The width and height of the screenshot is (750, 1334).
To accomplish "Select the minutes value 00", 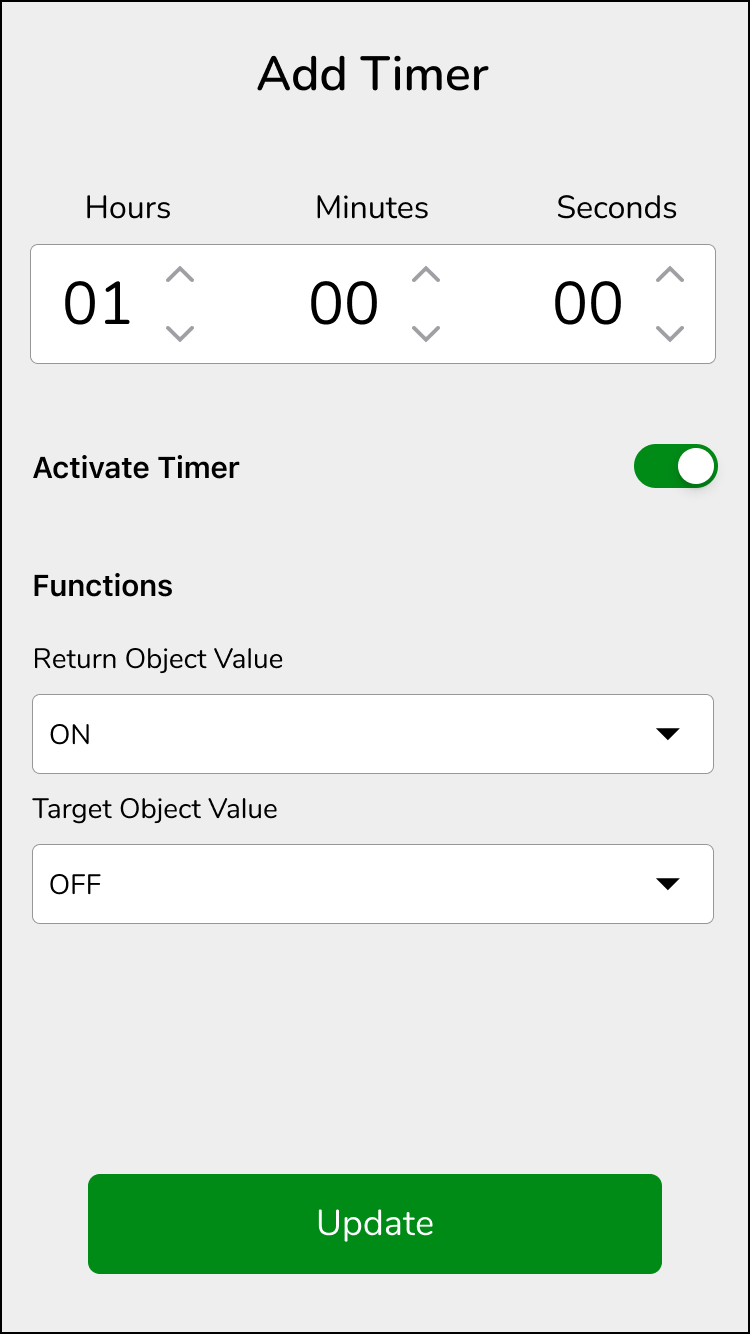I will [344, 304].
